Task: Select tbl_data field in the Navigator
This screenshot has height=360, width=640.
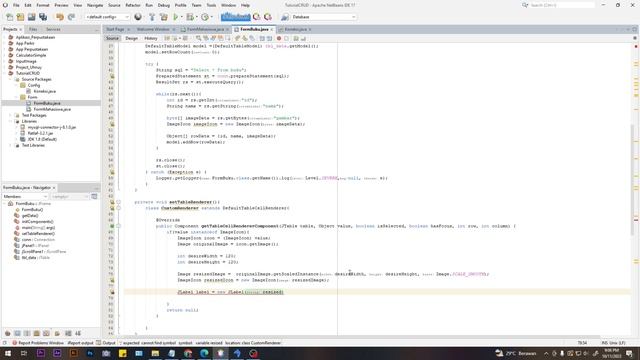Action: pyautogui.click(x=36, y=258)
